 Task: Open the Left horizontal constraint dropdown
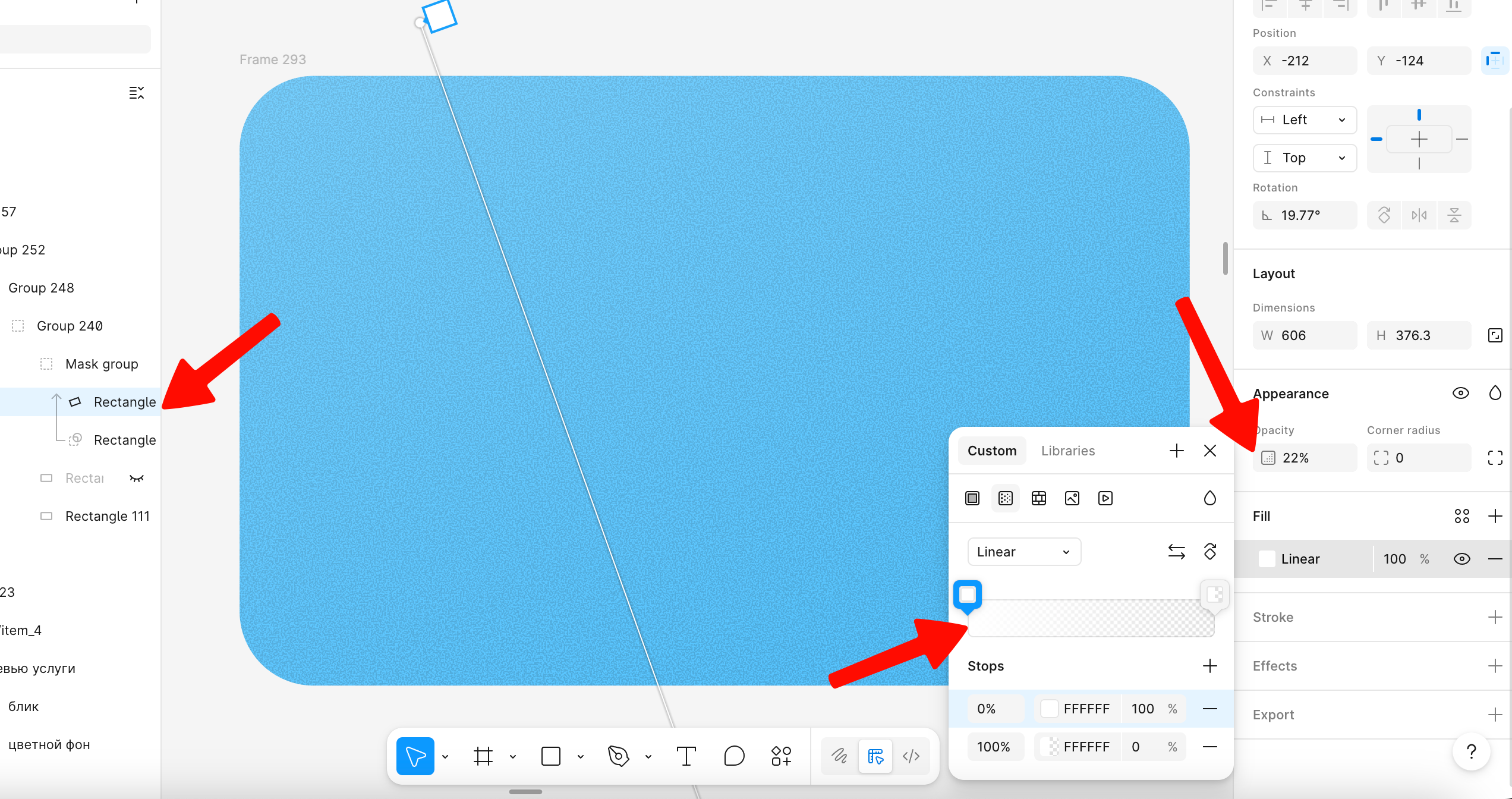click(x=1304, y=119)
